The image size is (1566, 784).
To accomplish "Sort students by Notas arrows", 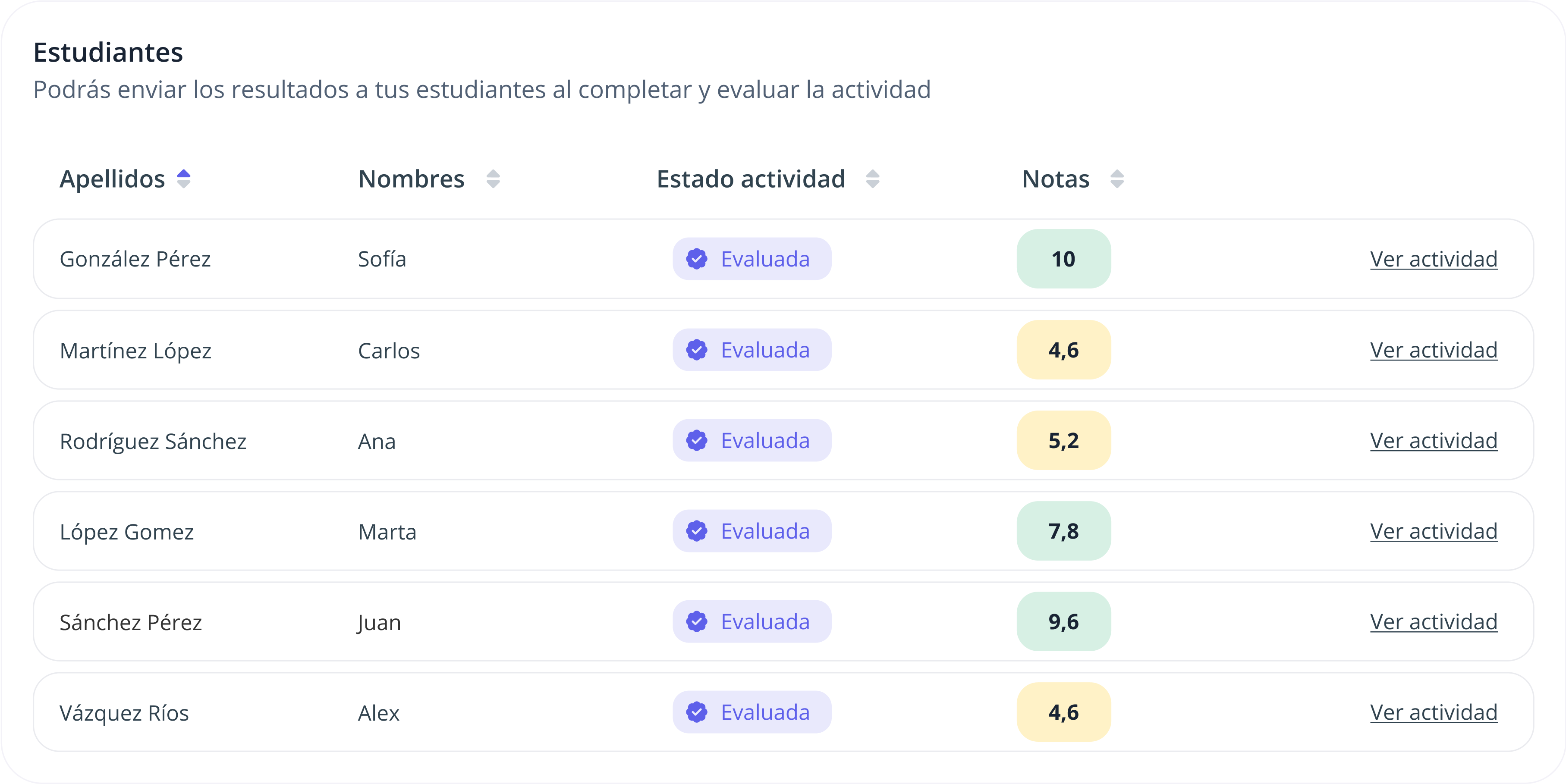I will pos(1117,179).
